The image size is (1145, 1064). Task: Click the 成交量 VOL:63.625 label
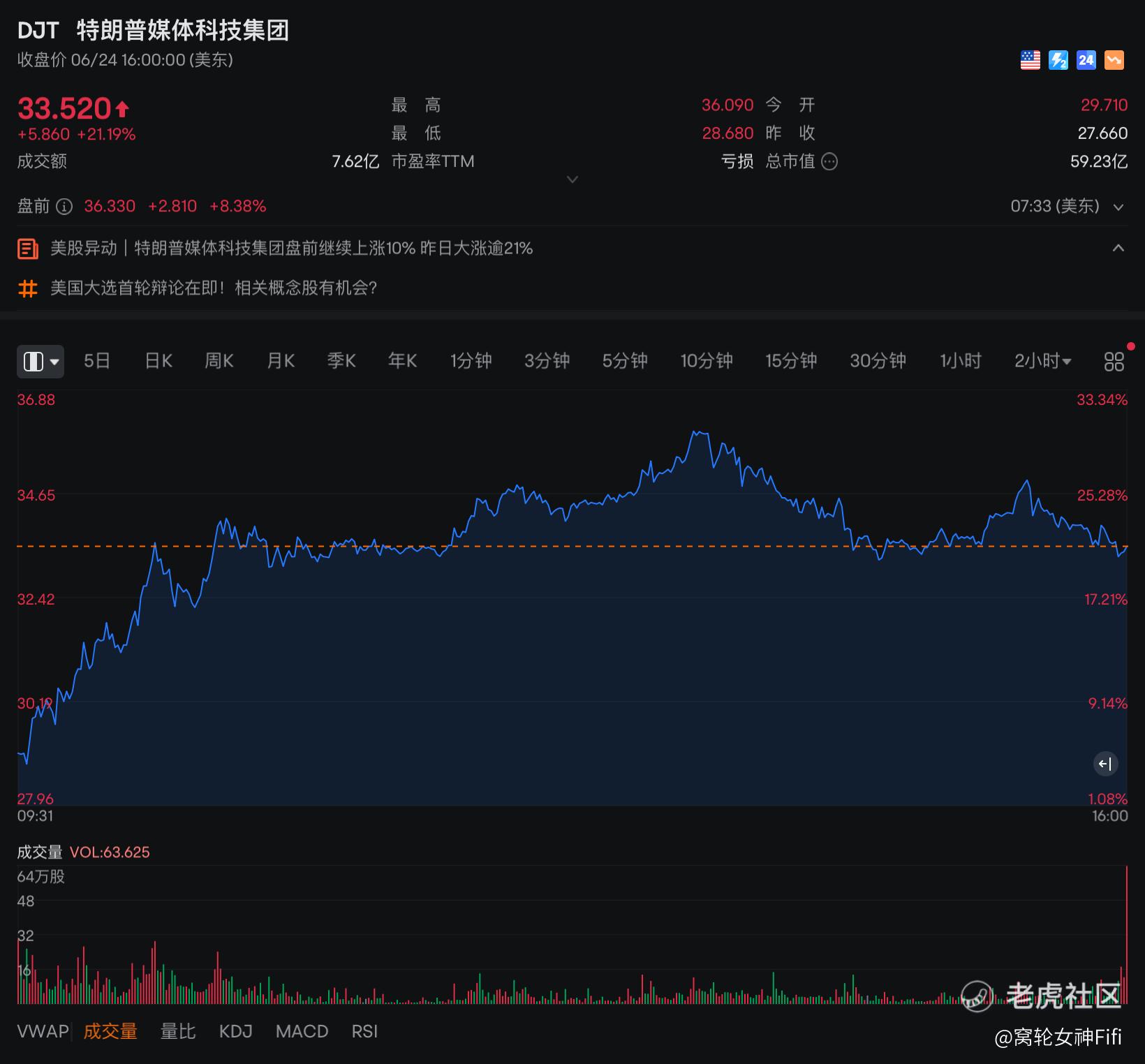[x=83, y=852]
